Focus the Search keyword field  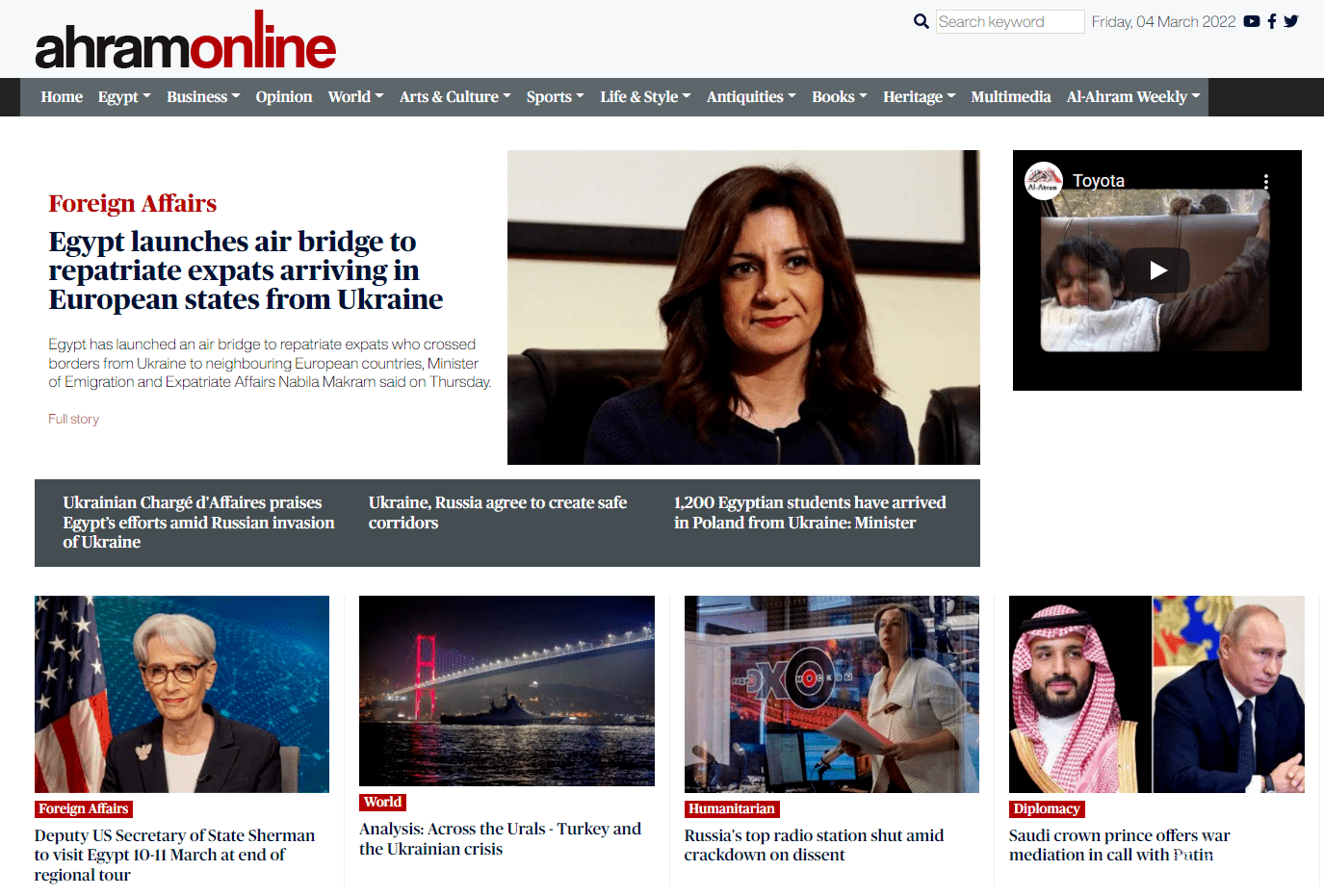(x=1010, y=21)
